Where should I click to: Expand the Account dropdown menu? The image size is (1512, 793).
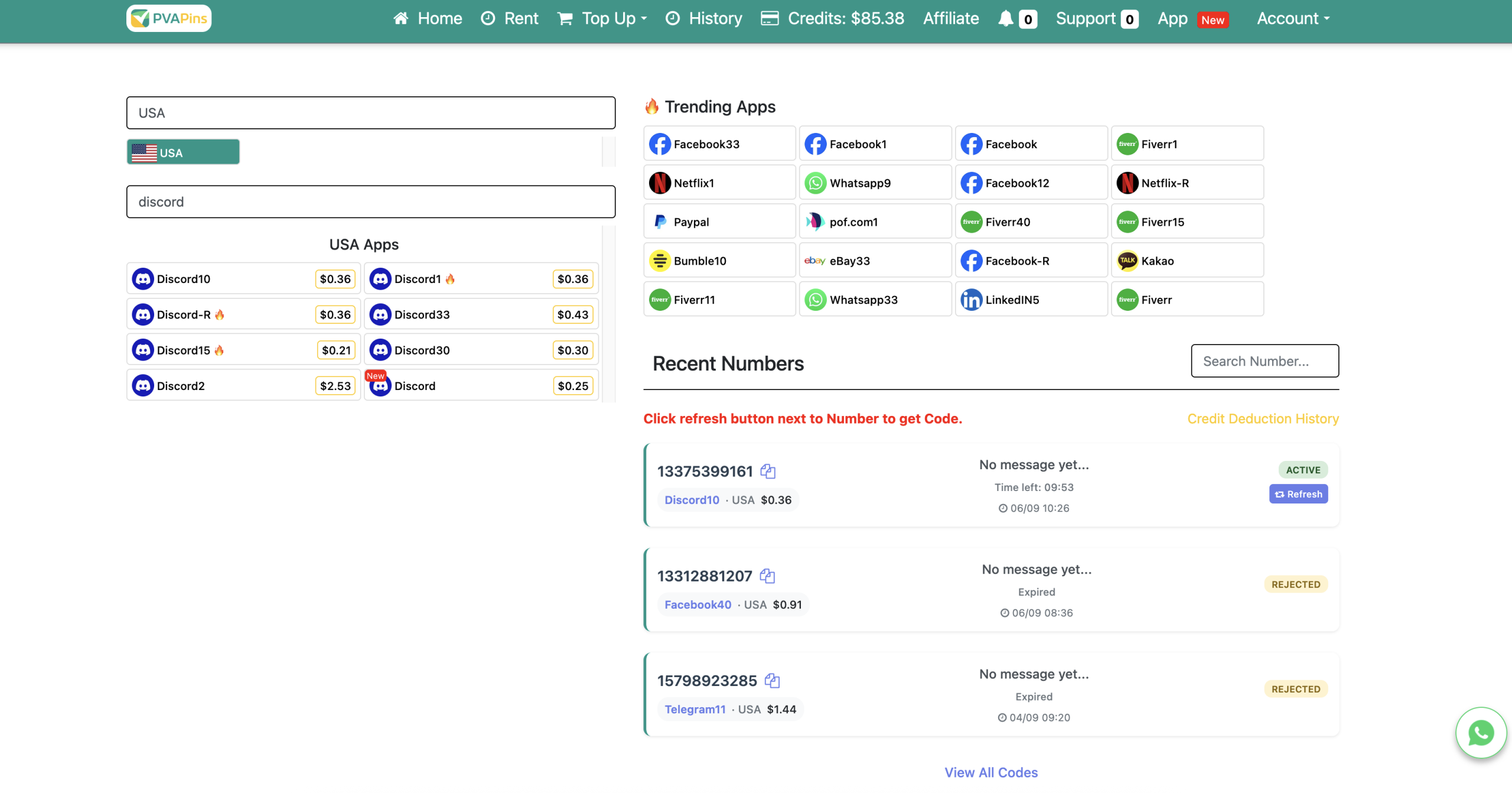(1293, 18)
